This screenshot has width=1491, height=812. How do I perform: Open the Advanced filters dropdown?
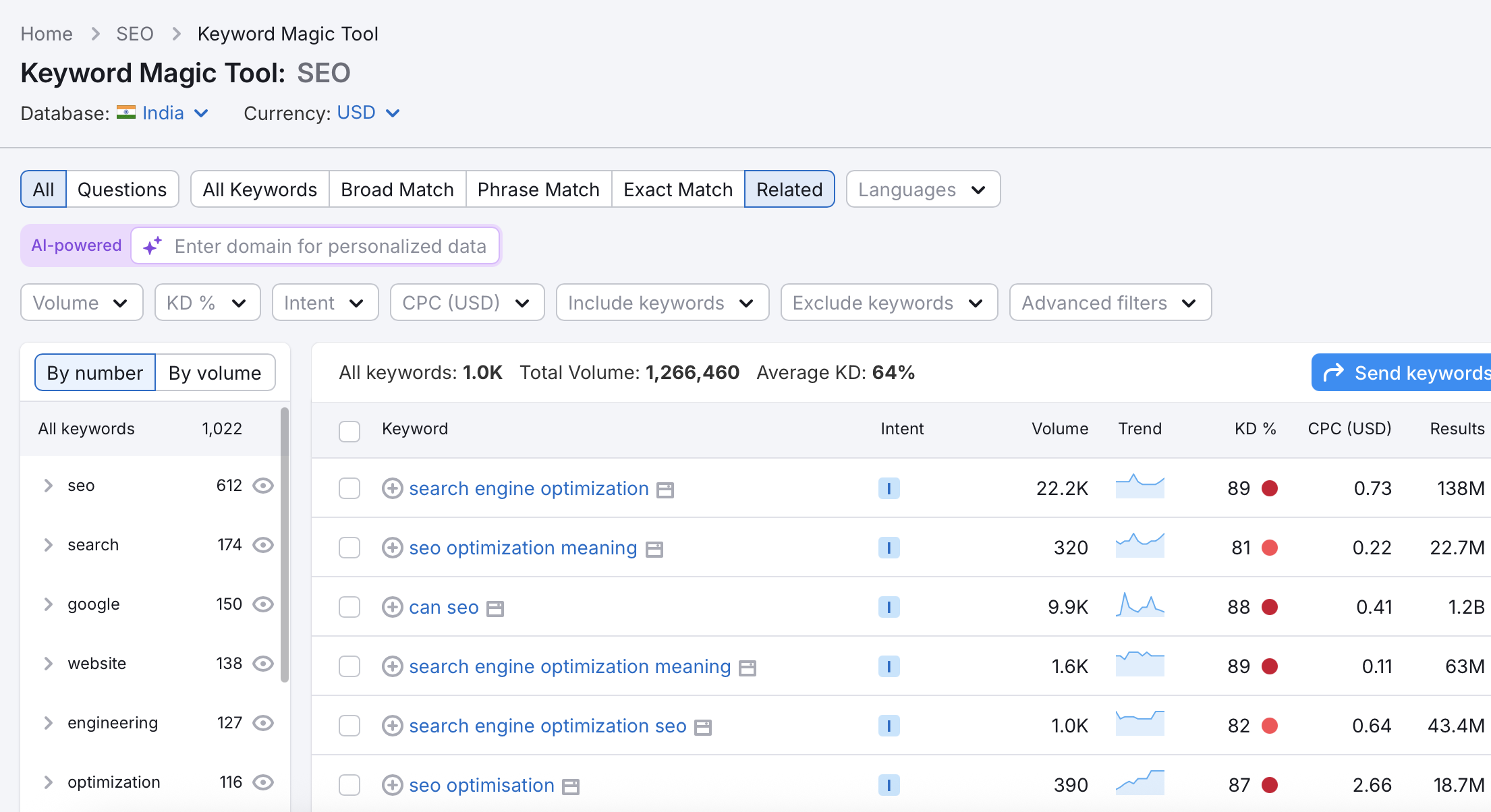tap(1110, 303)
